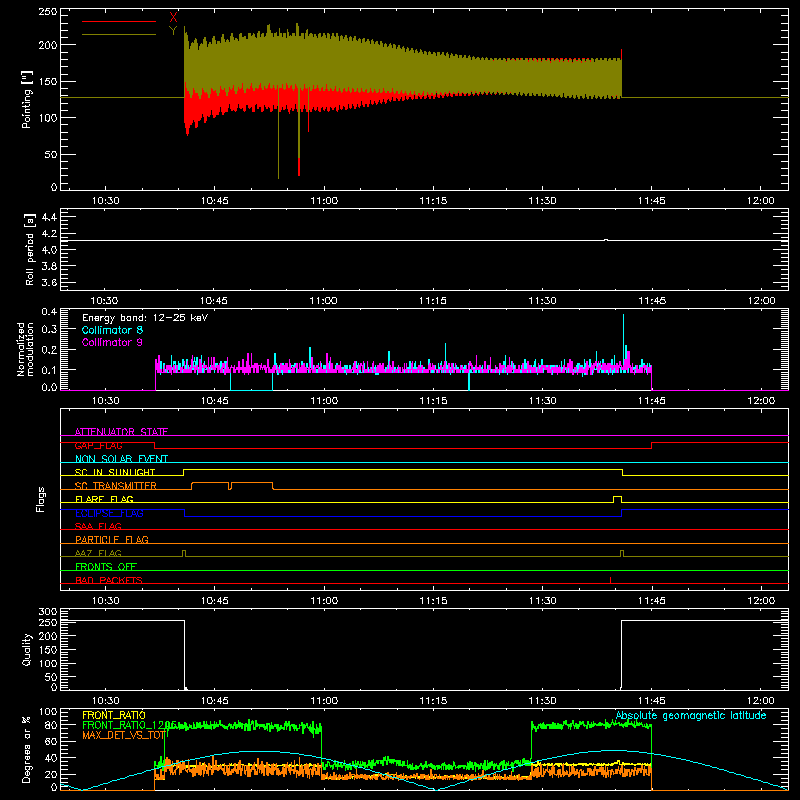The image size is (800, 800).
Task: Click the 4.4 tick on Roll period axis
Action: [49, 217]
